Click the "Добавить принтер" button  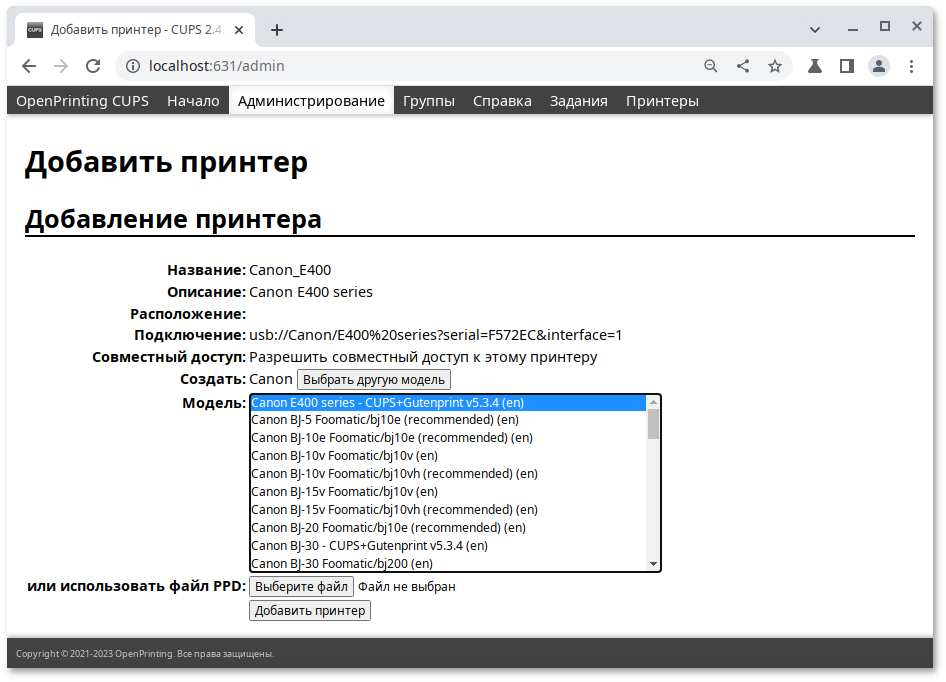[309, 610]
